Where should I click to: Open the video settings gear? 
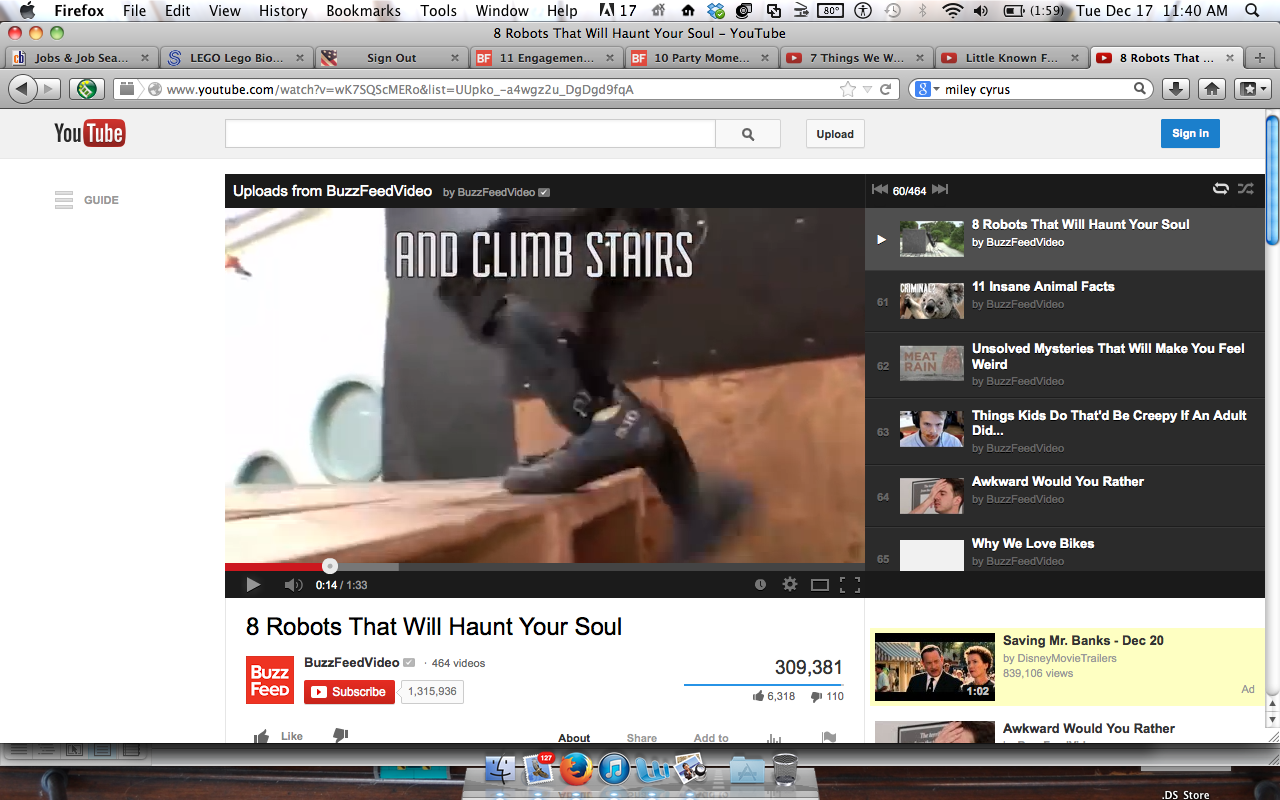tap(790, 585)
